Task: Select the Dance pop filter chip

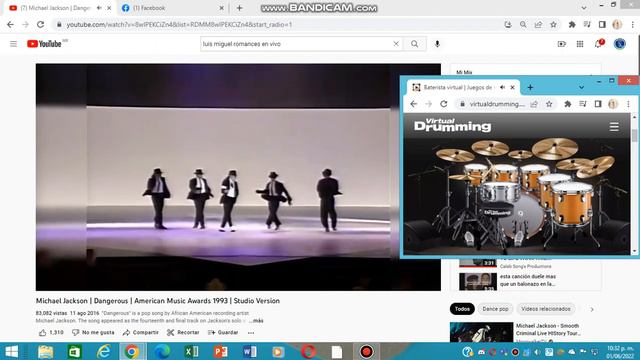Action: [495, 309]
